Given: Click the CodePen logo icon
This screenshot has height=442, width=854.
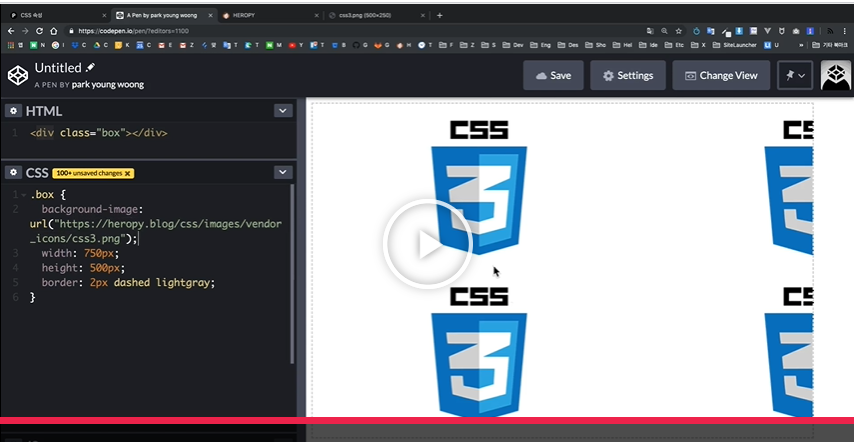Looking at the screenshot, I should [x=18, y=75].
